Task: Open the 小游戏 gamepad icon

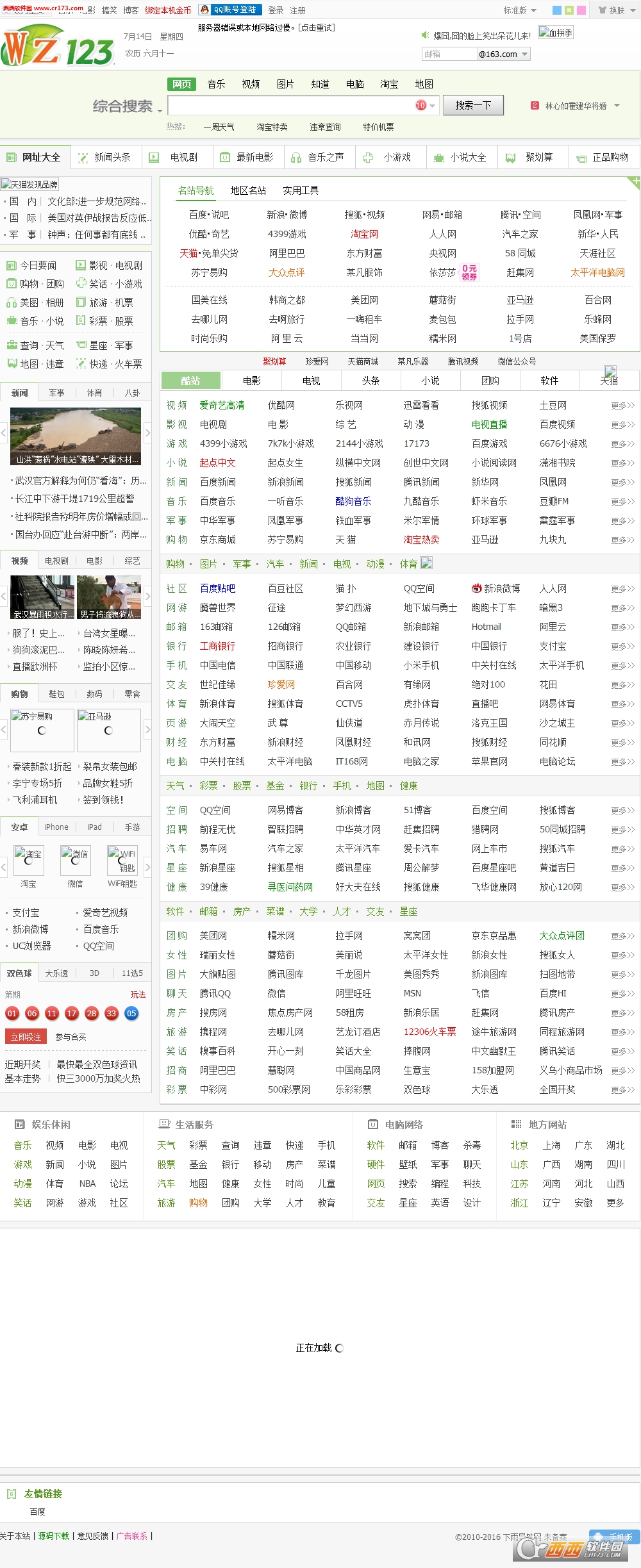Action: point(368,158)
